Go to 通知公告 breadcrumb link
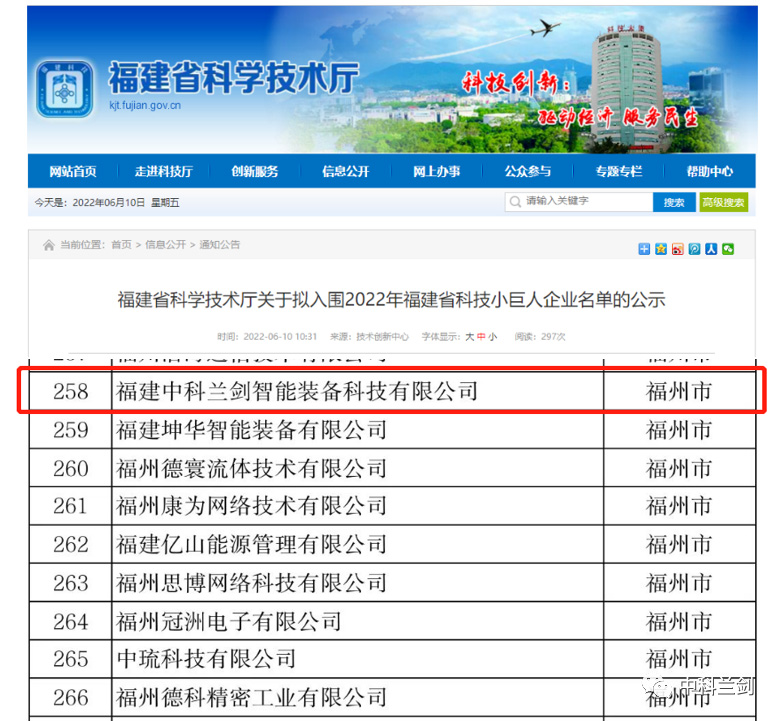The image size is (780, 721). (x=219, y=245)
